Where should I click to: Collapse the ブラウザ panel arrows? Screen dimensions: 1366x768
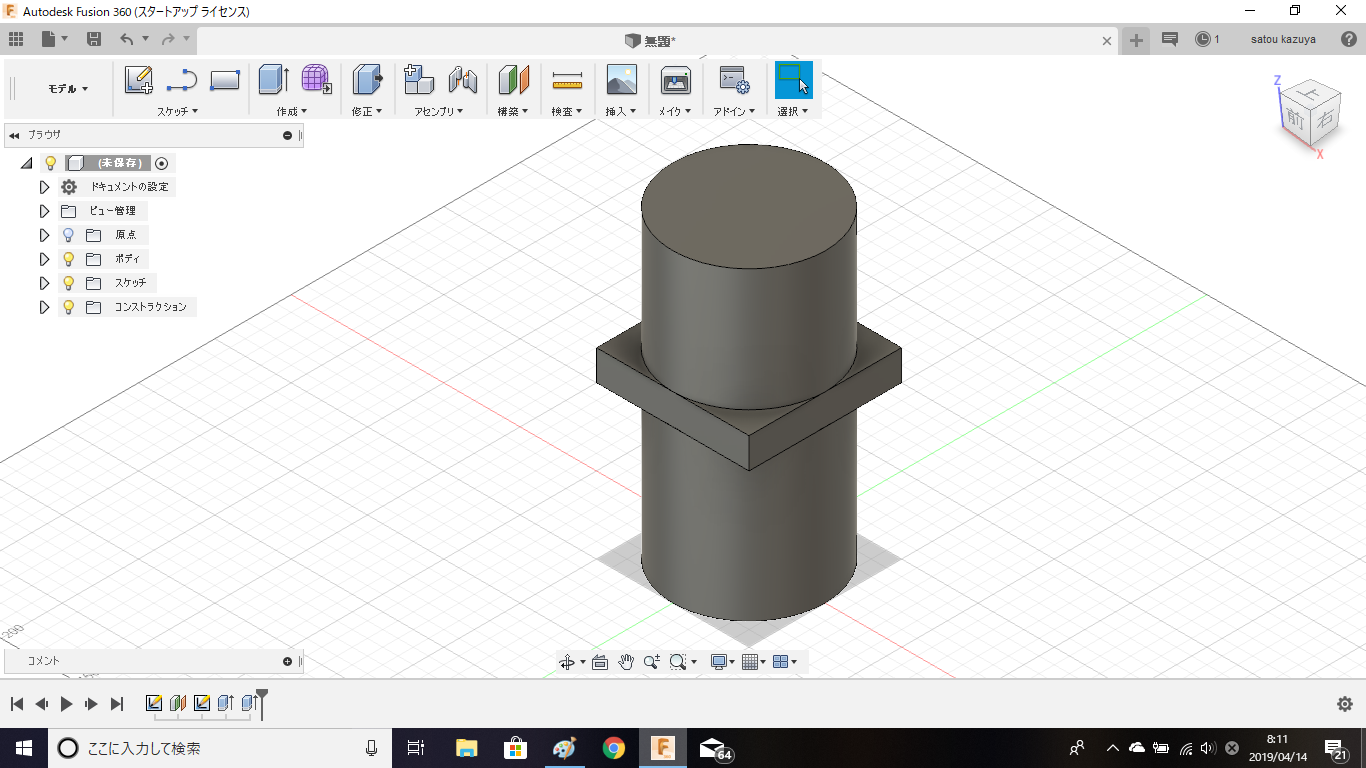click(x=14, y=135)
